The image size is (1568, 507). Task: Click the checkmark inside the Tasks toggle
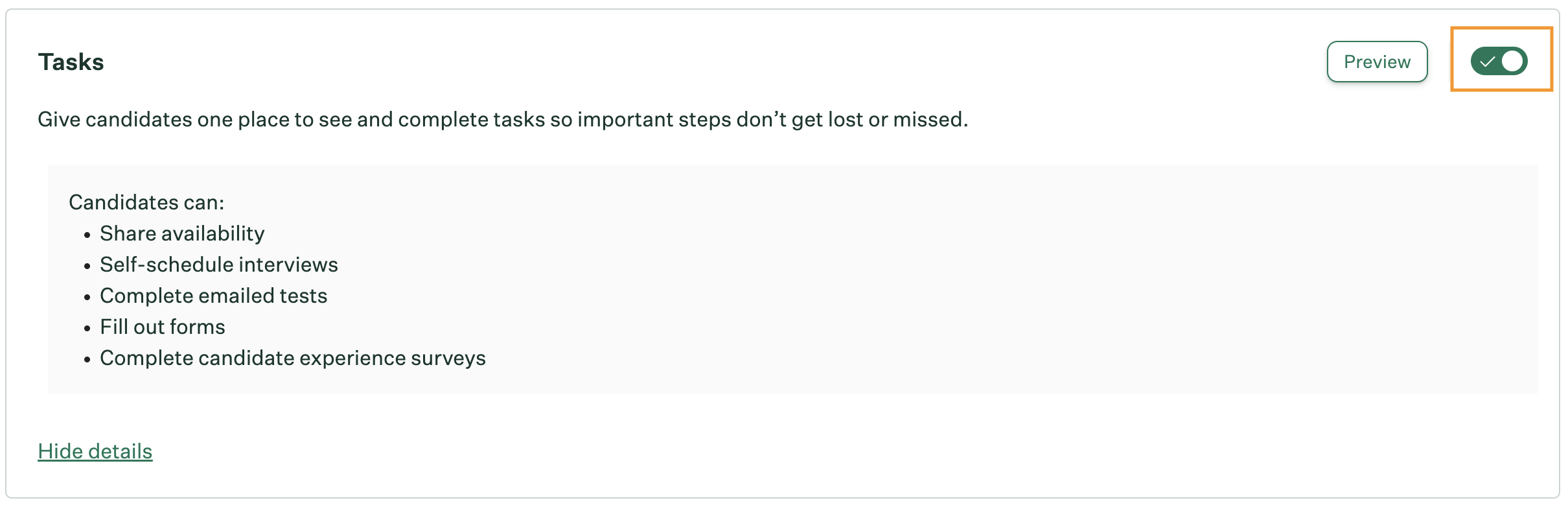pyautogui.click(x=1487, y=62)
